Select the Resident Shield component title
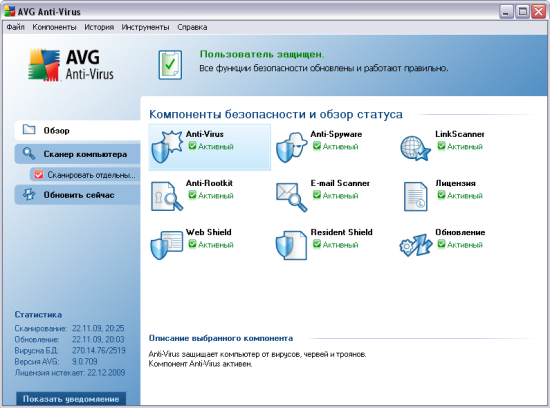The height and width of the screenshot is (408, 550). [341, 232]
